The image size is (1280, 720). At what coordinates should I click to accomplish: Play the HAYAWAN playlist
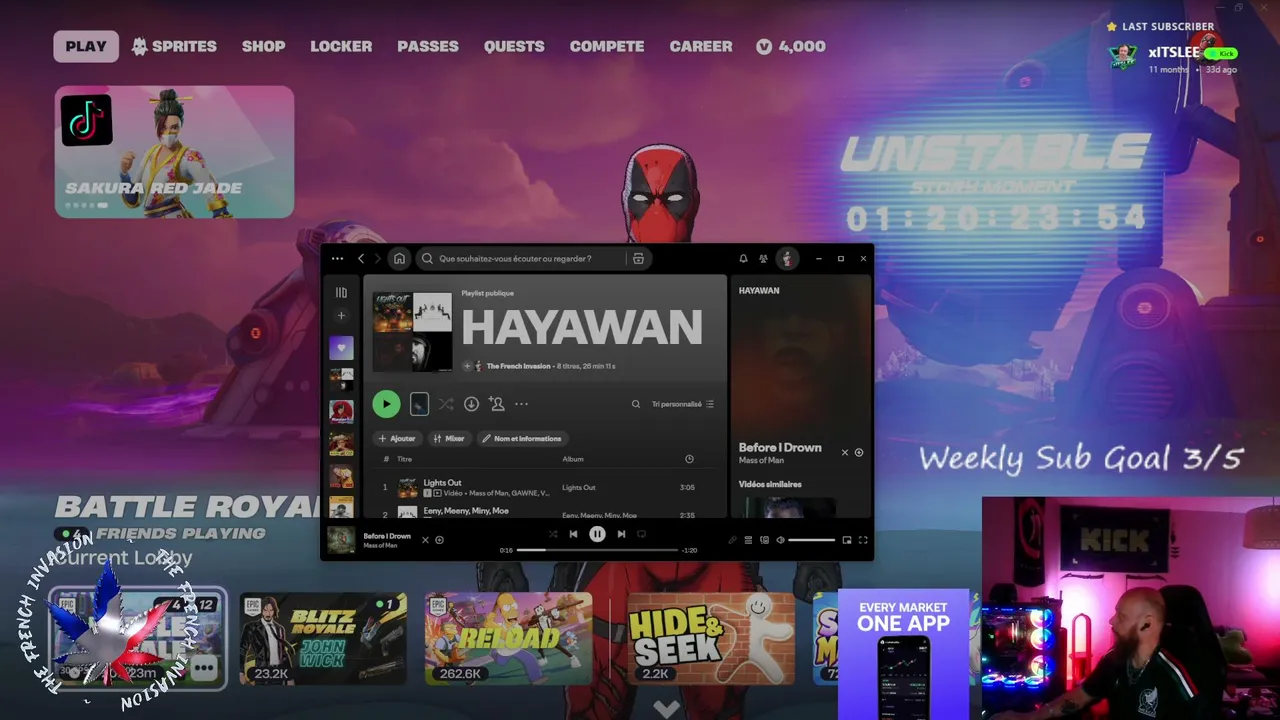click(386, 404)
